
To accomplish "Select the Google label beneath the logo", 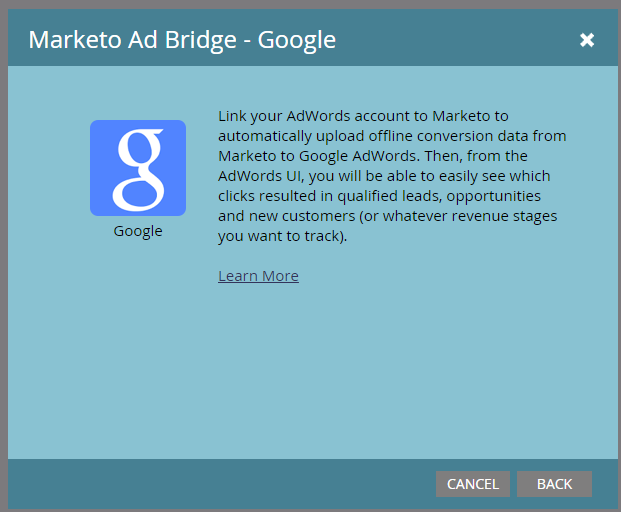I will pyautogui.click(x=138, y=231).
